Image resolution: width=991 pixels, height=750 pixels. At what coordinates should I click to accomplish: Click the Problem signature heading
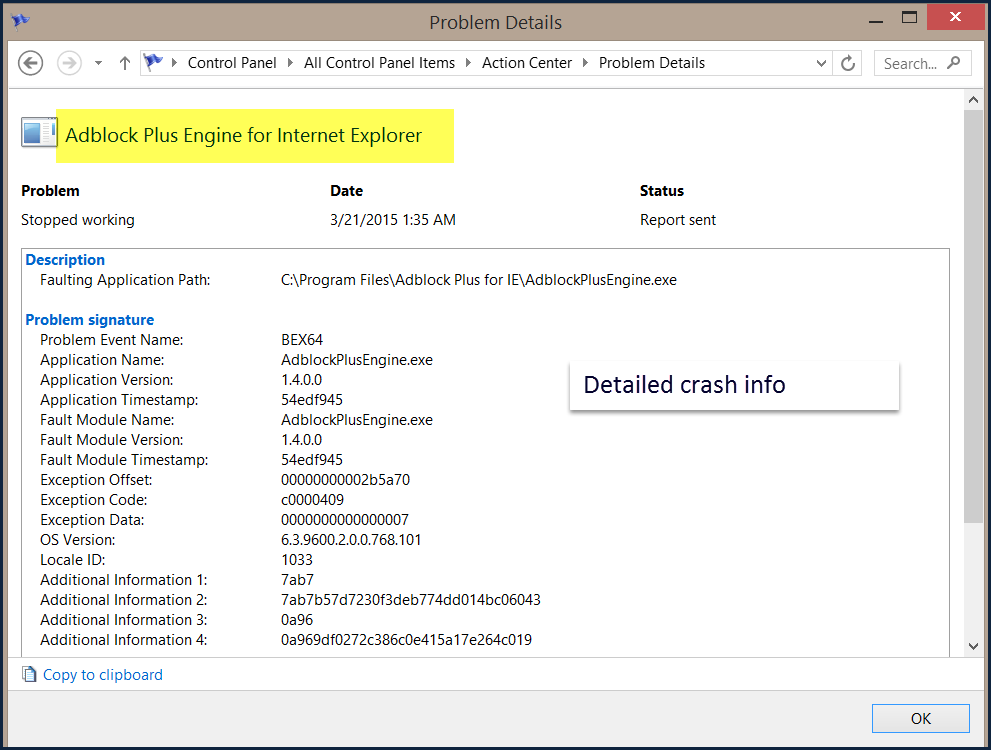90,320
